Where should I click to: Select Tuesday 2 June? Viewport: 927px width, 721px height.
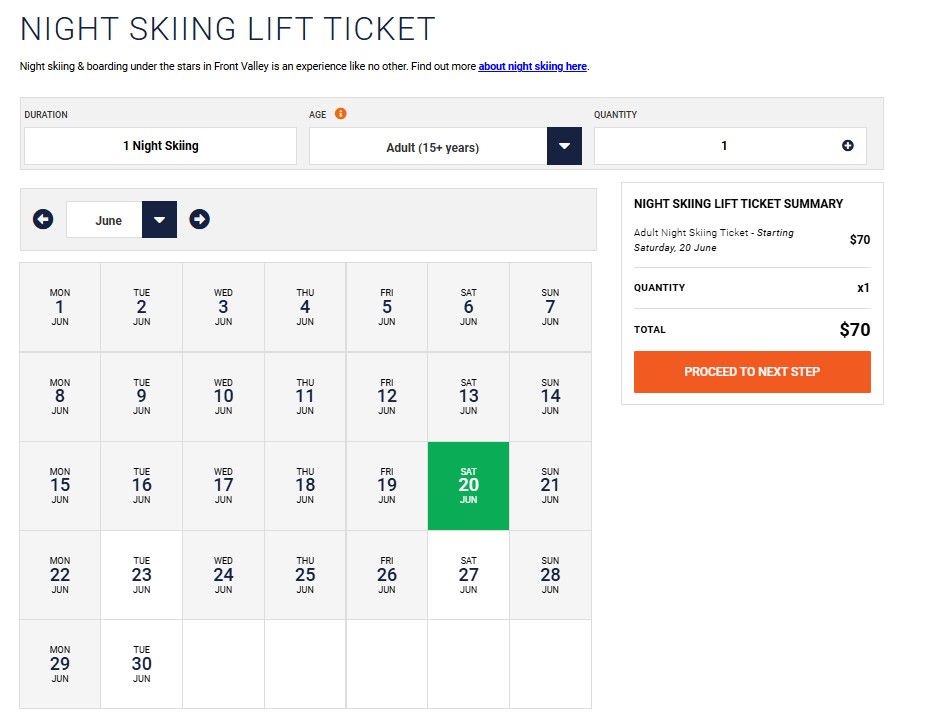tap(141, 307)
